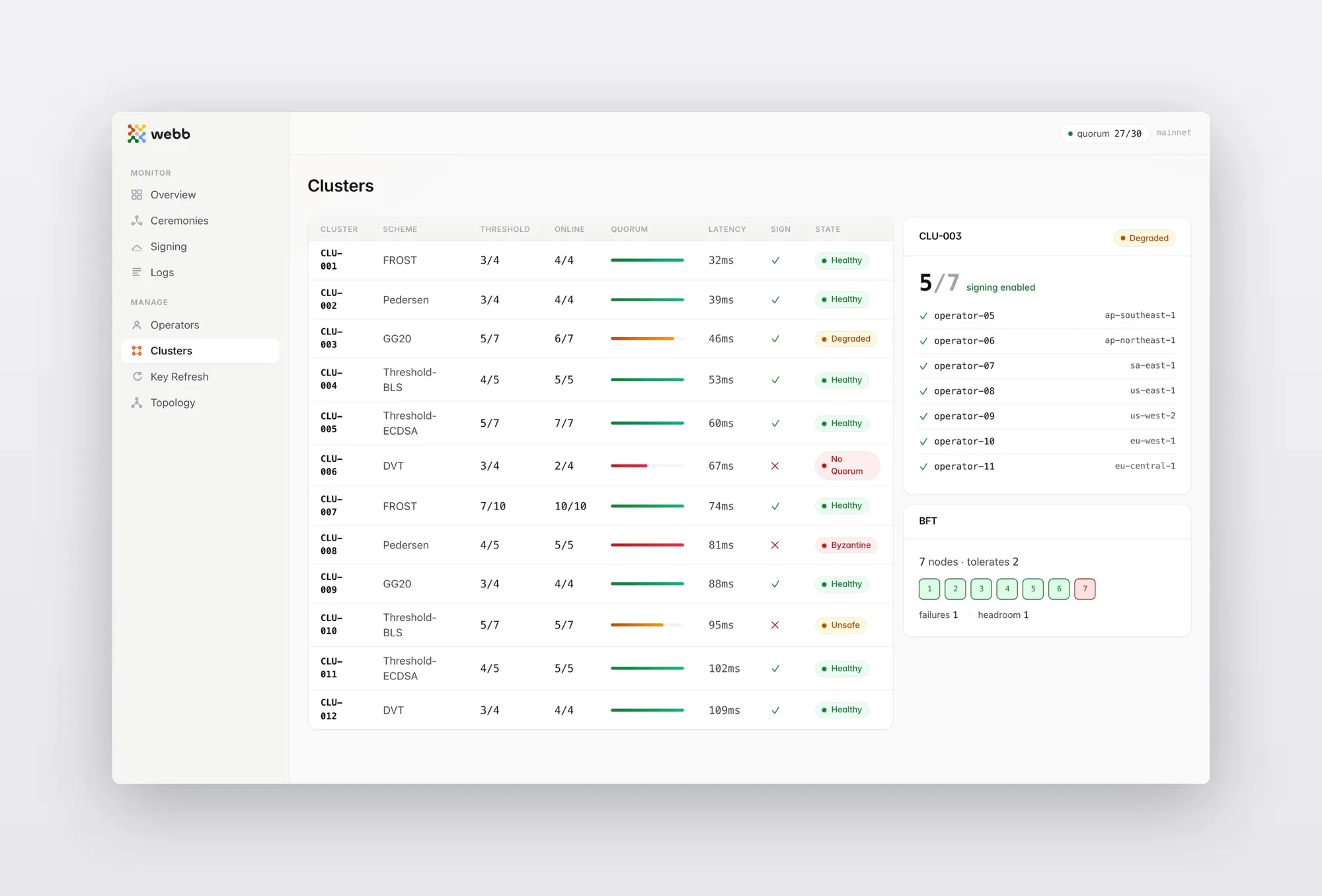Click the Overview grid icon
Image resolution: width=1322 pixels, height=896 pixels.
[x=137, y=195]
